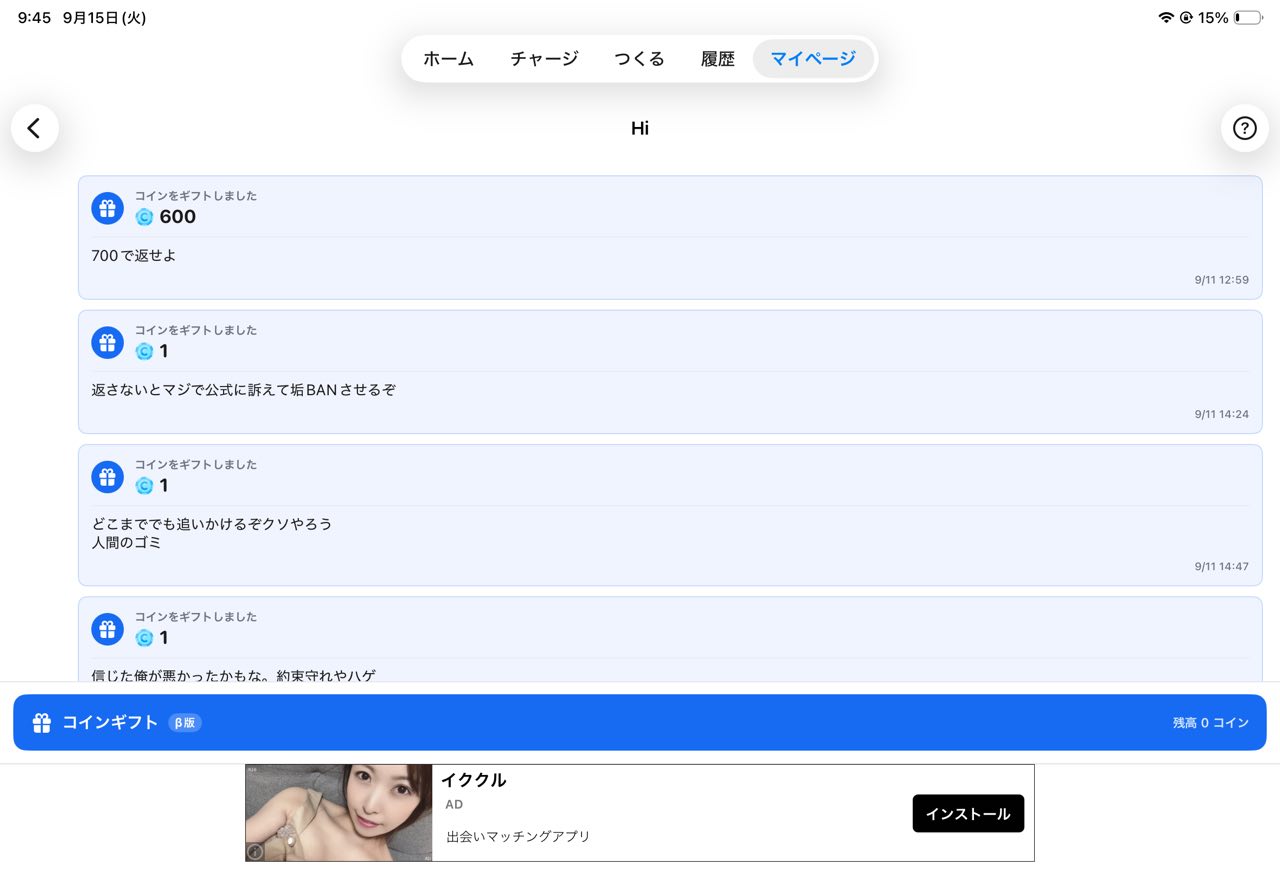Tap the イククル ad photo thumbnail
Screen dimensions: 1280x889
(339, 813)
